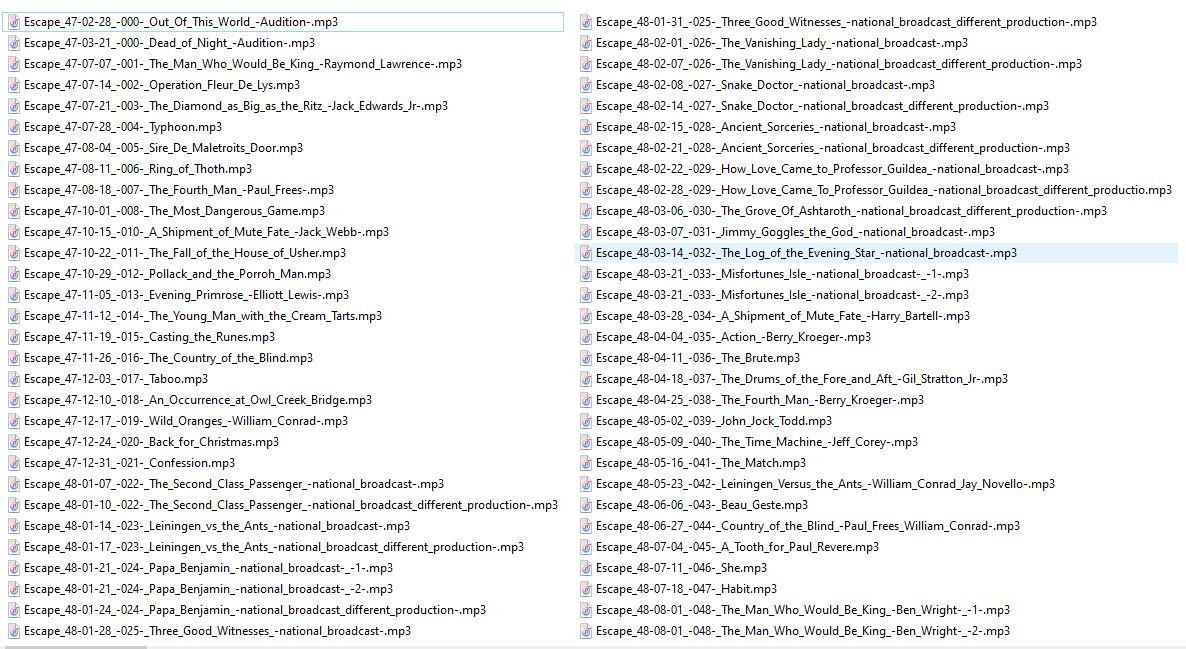Click the icon beside Confession.mp3
The image size is (1186, 649).
[14, 463]
